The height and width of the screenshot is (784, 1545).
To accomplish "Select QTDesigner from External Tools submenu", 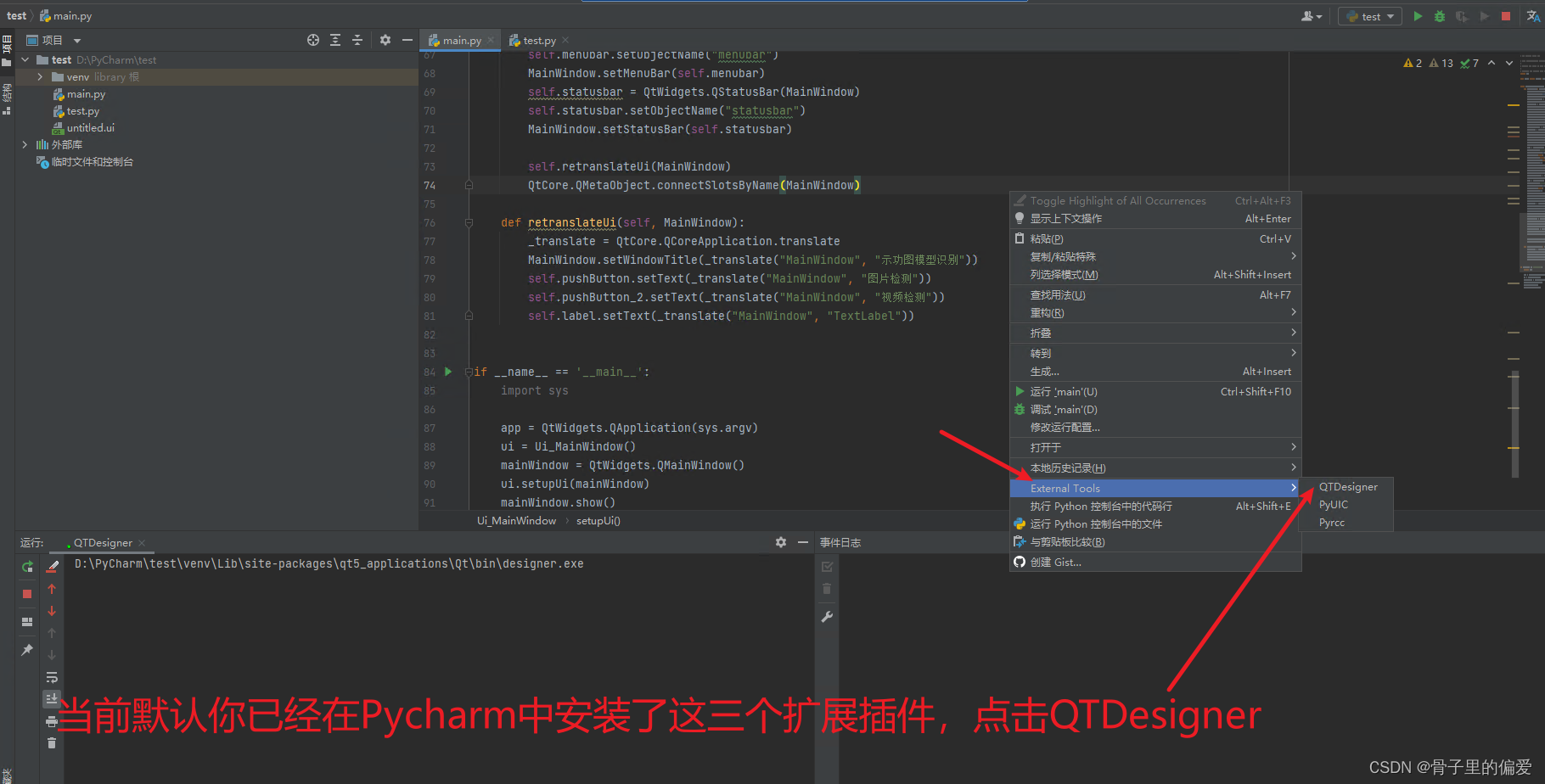I will coord(1347,487).
